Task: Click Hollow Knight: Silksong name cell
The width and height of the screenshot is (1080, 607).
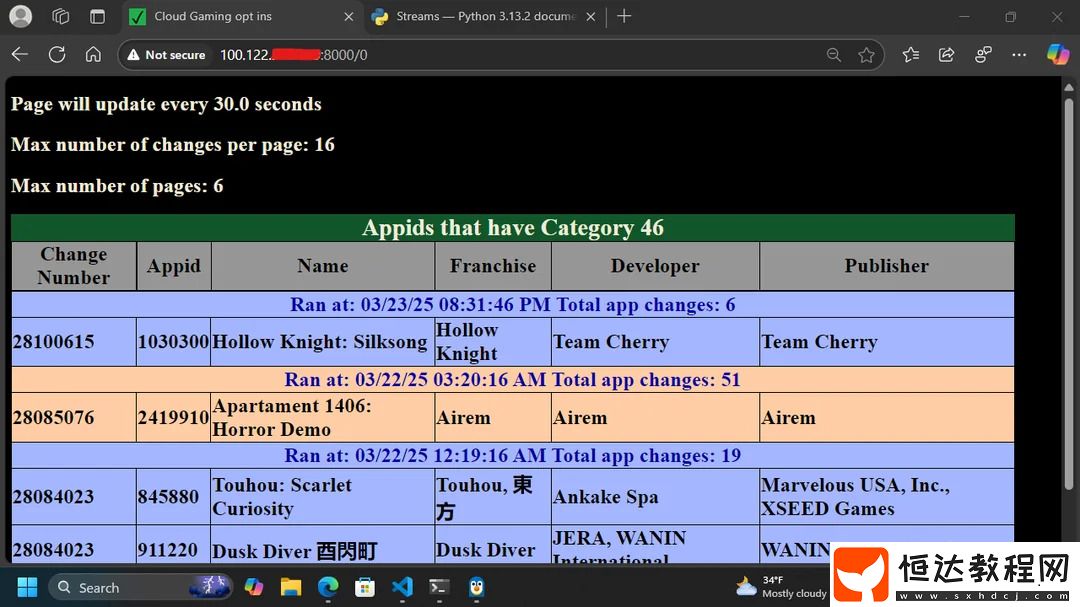Action: [x=322, y=342]
